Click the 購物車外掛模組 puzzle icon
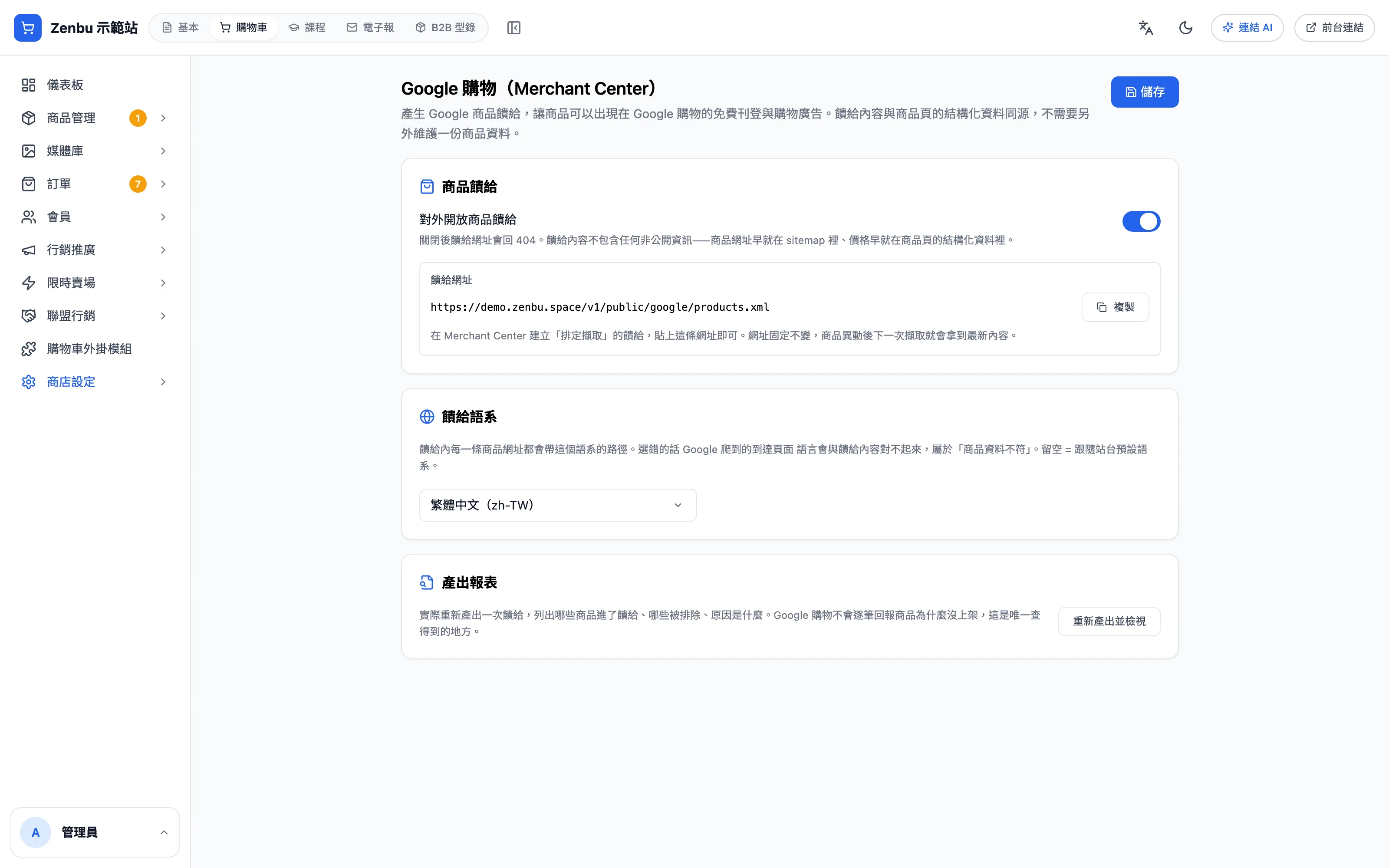 (x=29, y=349)
